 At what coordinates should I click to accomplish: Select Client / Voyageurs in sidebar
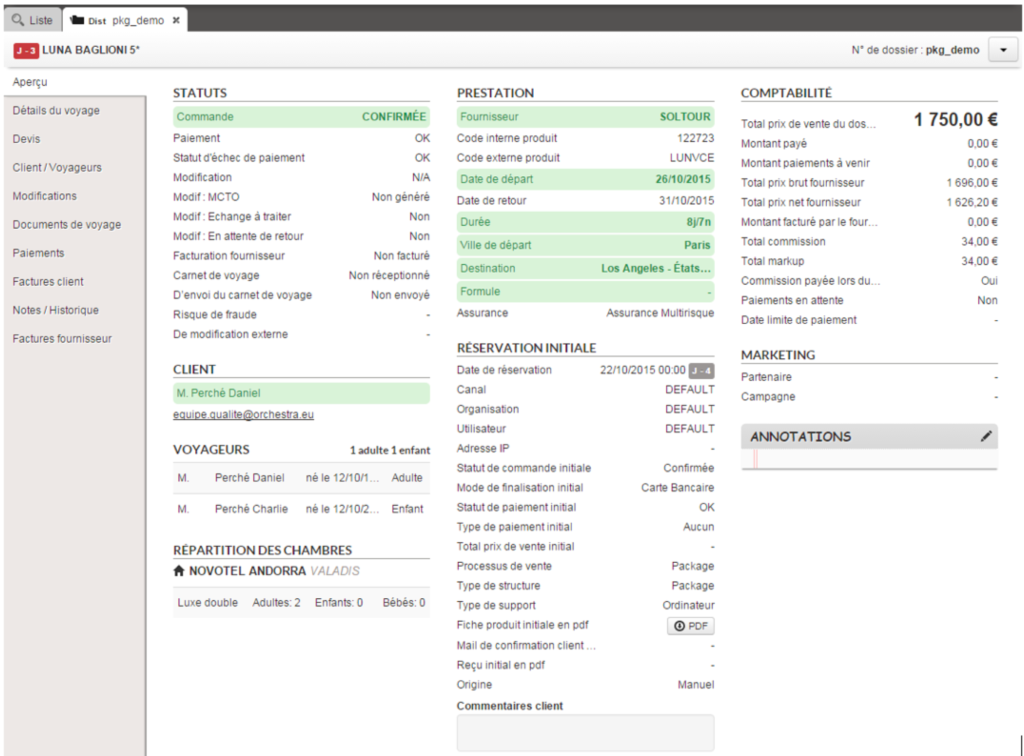point(57,168)
